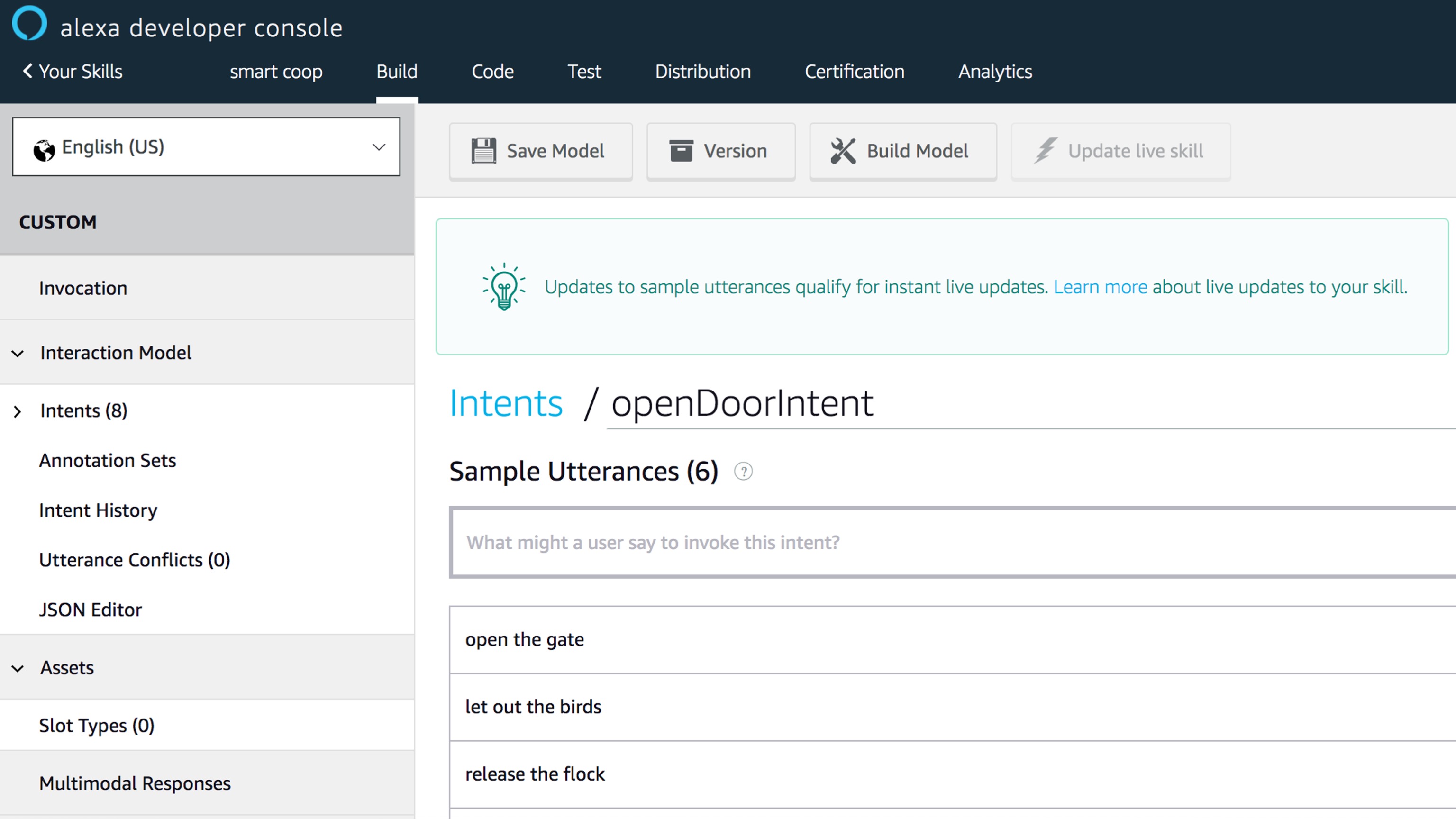This screenshot has height=819, width=1456.
Task: Collapse the Interaction Model section
Action: click(x=18, y=353)
